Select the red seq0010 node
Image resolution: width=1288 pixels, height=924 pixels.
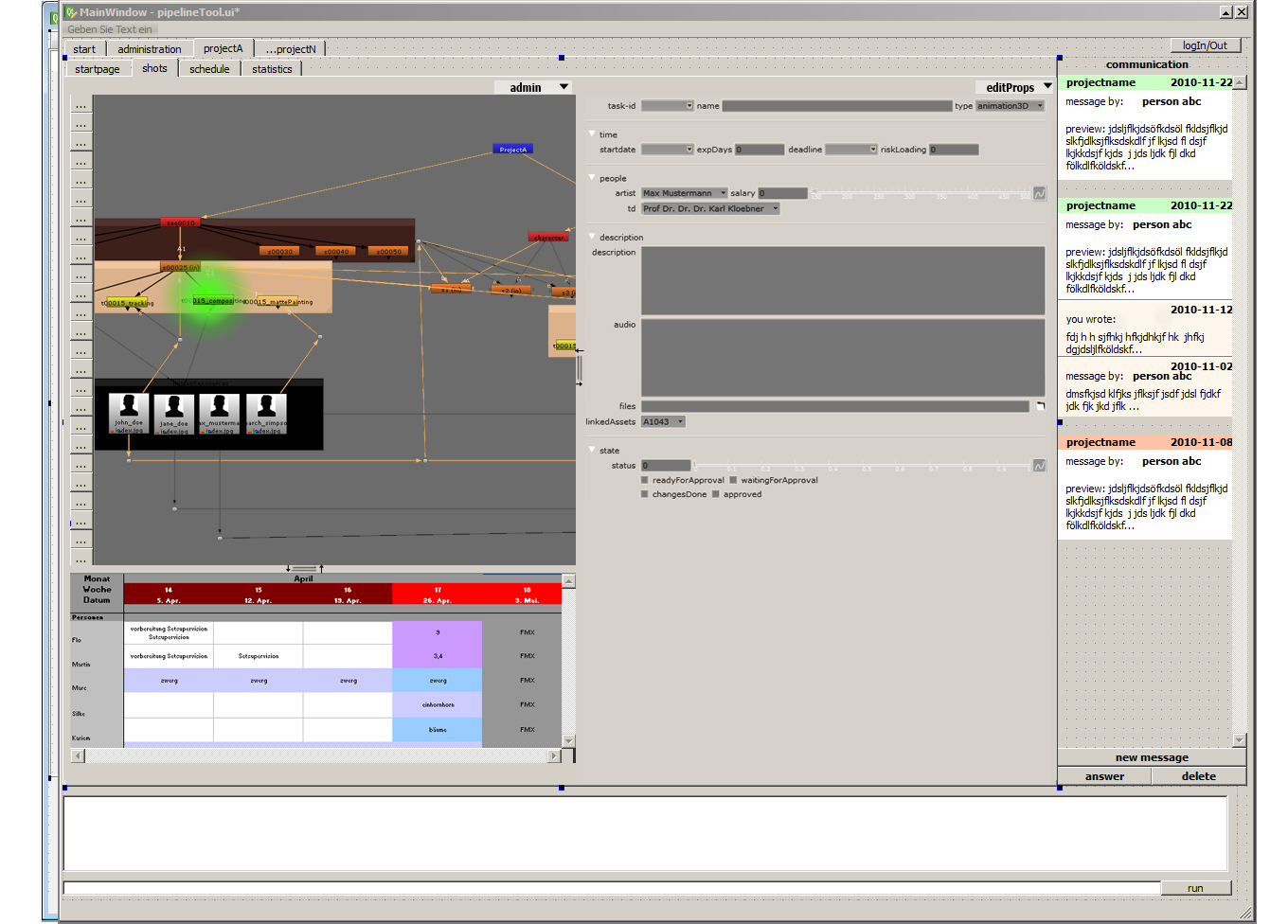tap(180, 222)
